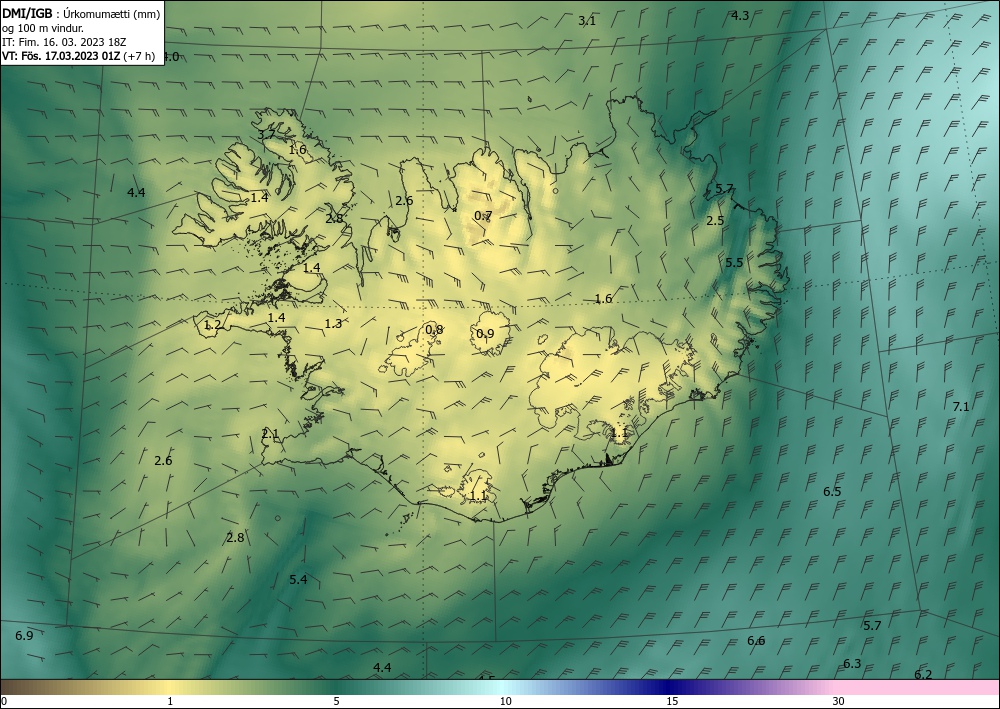Click the 4.3 precipitable water value
The height and width of the screenshot is (709, 1000).
point(740,16)
